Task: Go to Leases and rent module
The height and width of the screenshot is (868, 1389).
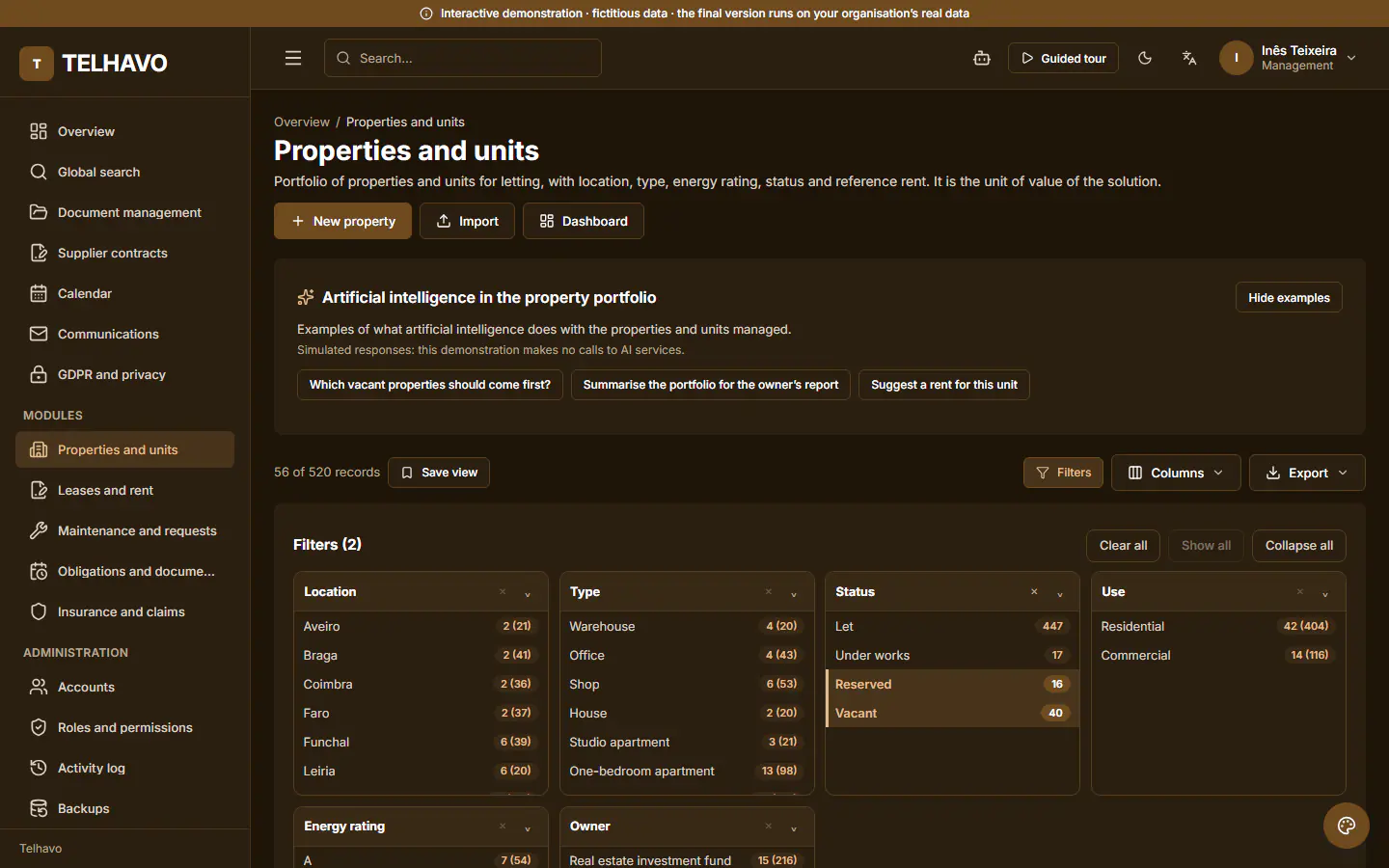Action: coord(124,490)
